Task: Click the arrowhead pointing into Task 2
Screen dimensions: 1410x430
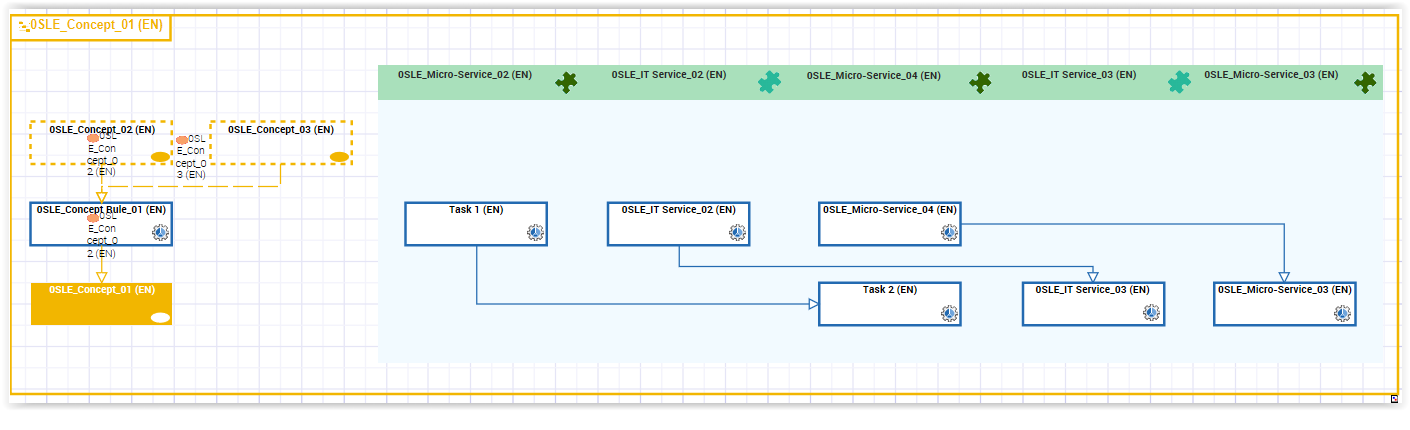Action: tap(812, 303)
